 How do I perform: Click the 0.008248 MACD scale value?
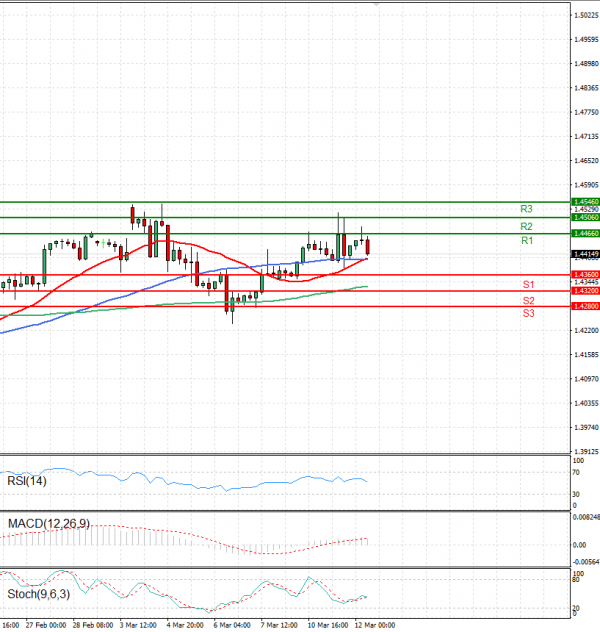pyautogui.click(x=586, y=517)
